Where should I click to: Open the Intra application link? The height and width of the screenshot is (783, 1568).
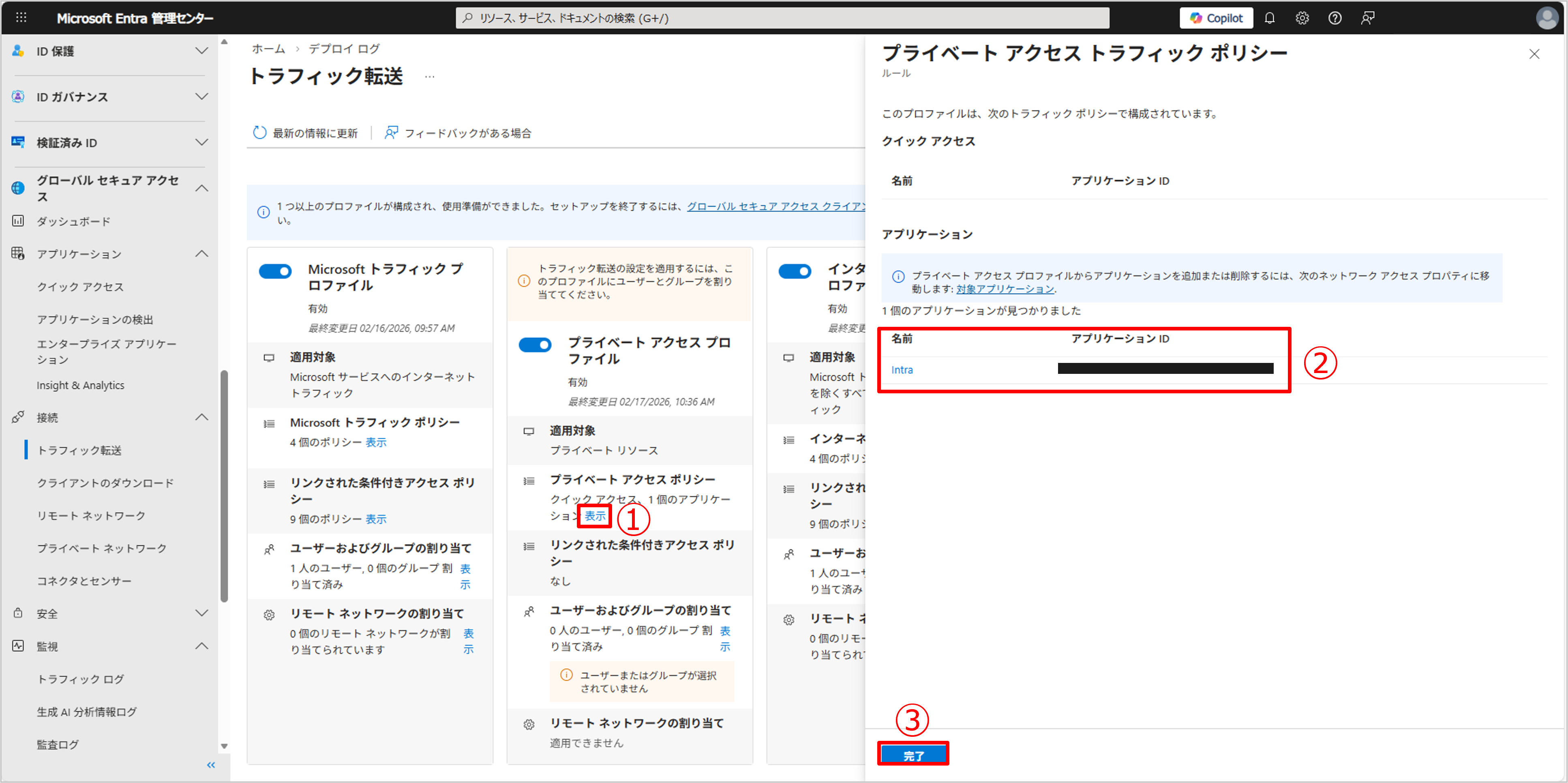pos(902,369)
